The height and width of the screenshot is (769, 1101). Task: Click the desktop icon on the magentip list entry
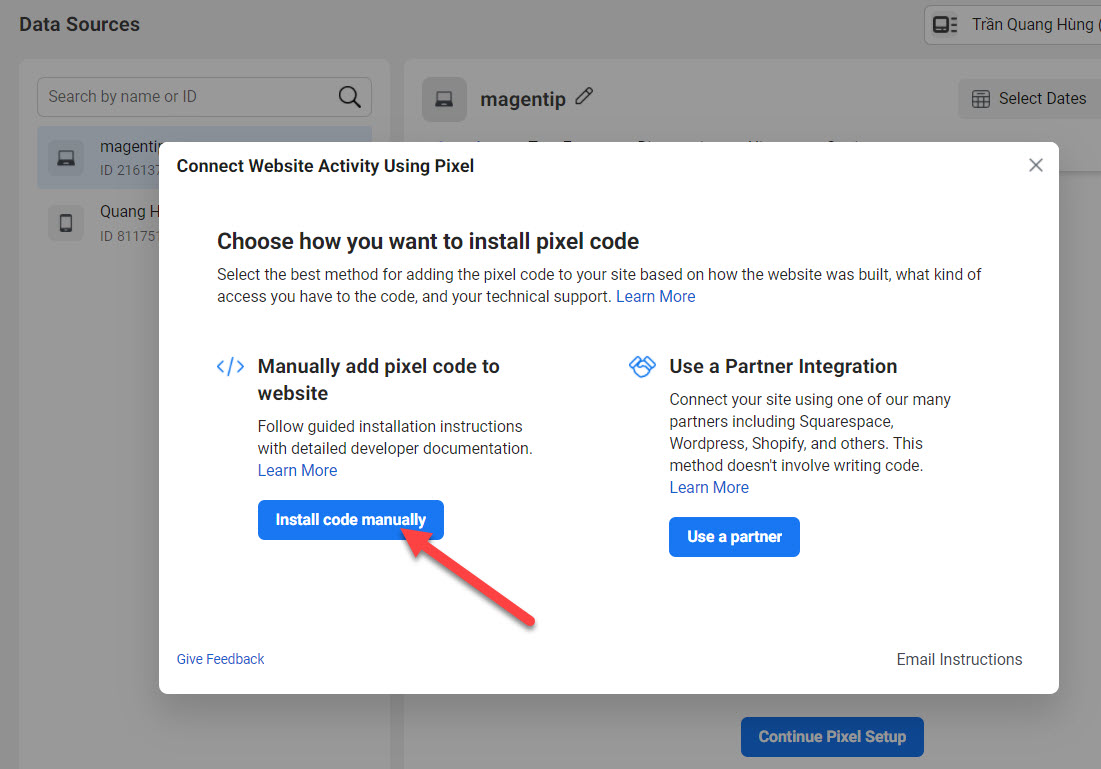coord(66,157)
